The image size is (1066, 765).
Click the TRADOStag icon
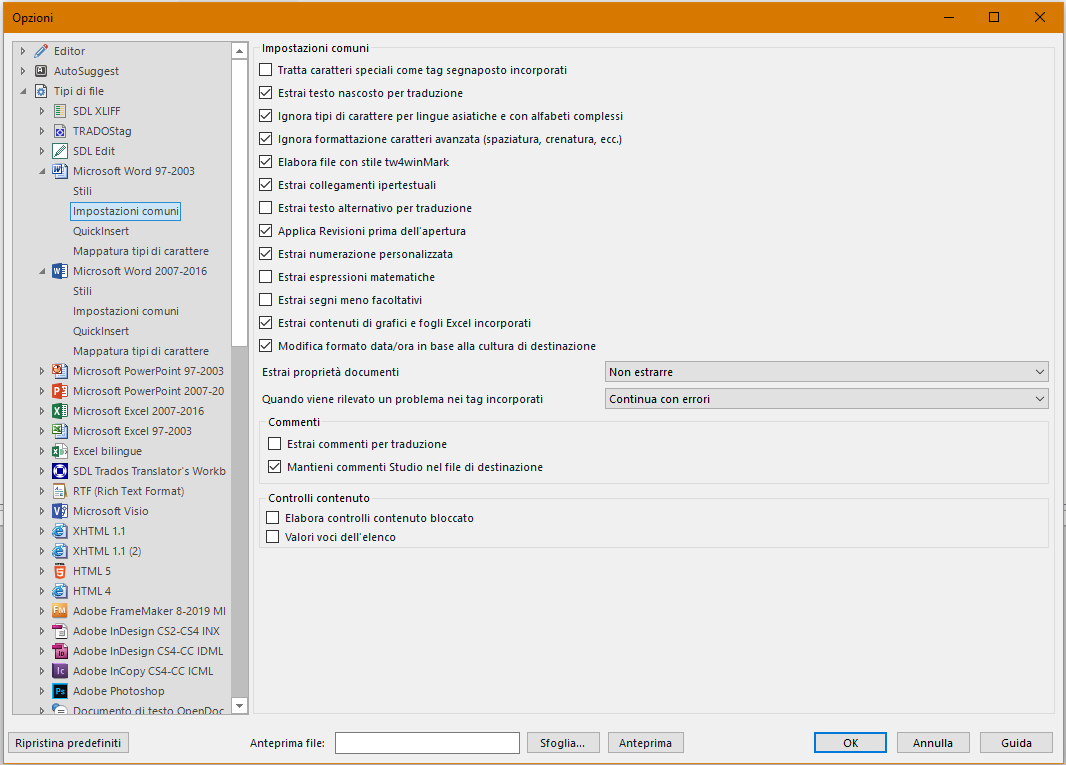[60, 131]
